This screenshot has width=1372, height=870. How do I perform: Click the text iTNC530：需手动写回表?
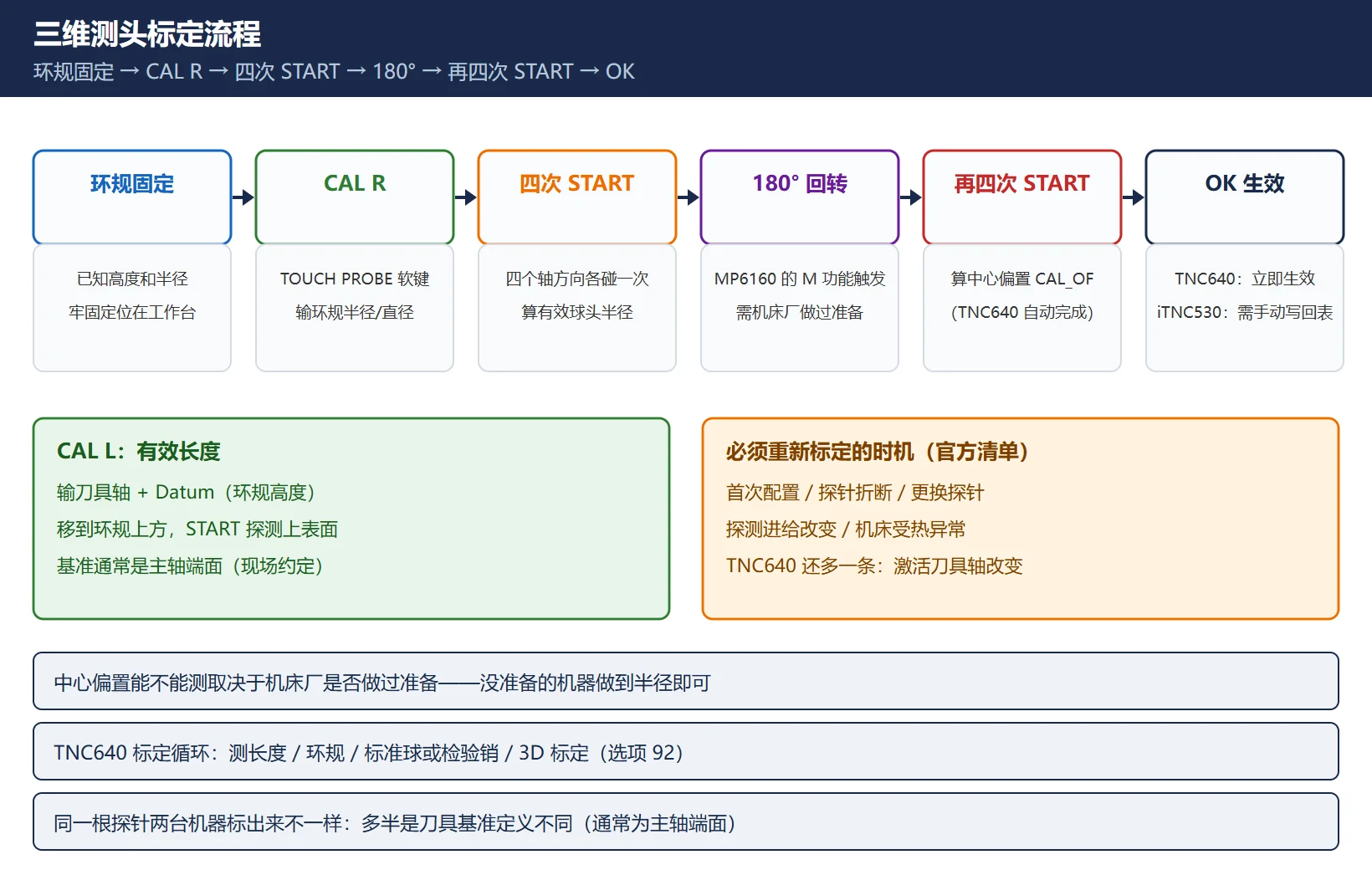1245,312
